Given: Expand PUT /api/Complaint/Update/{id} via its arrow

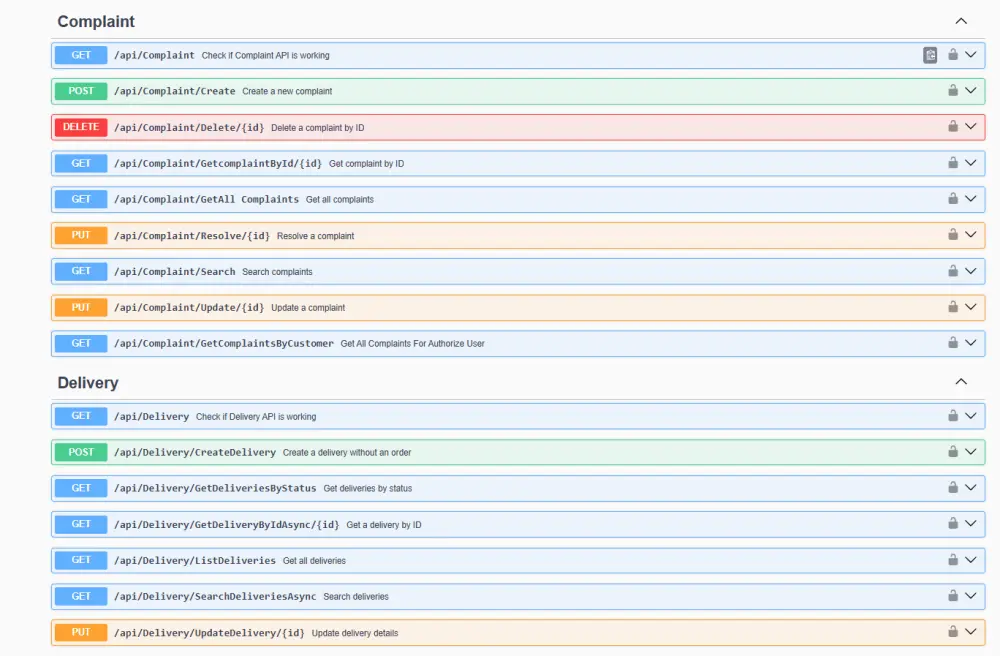Looking at the screenshot, I should tap(971, 307).
